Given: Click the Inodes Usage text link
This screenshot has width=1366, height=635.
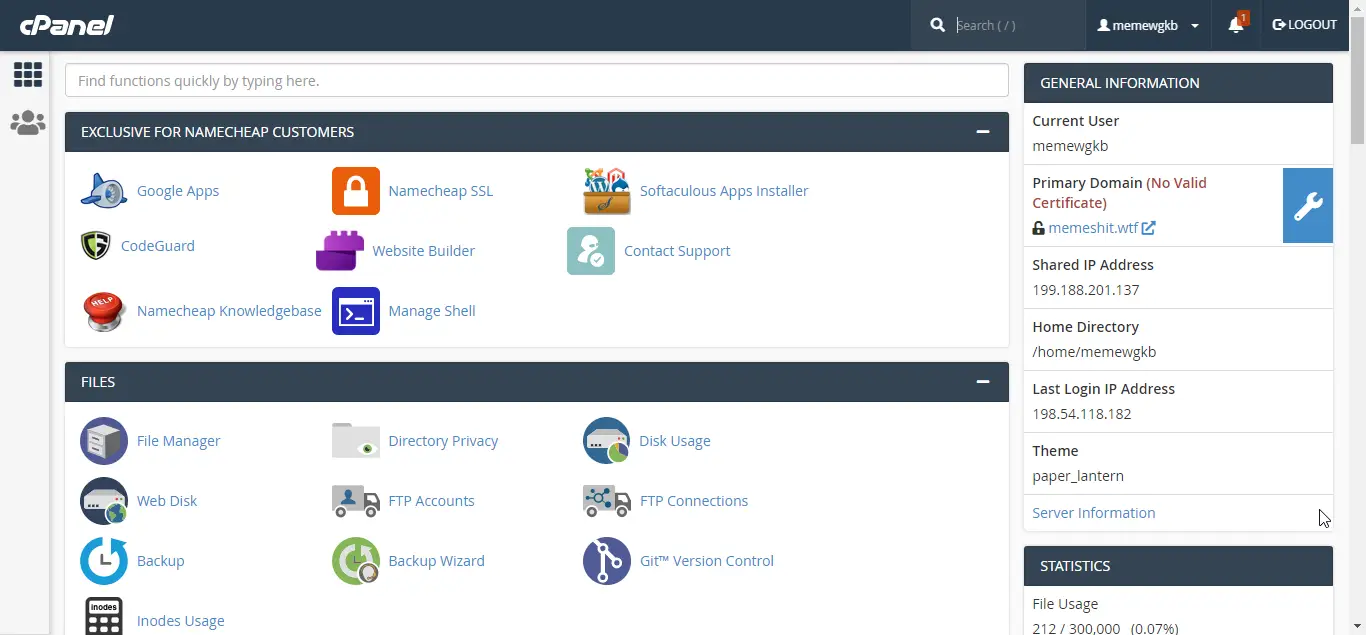Looking at the screenshot, I should 181,621.
